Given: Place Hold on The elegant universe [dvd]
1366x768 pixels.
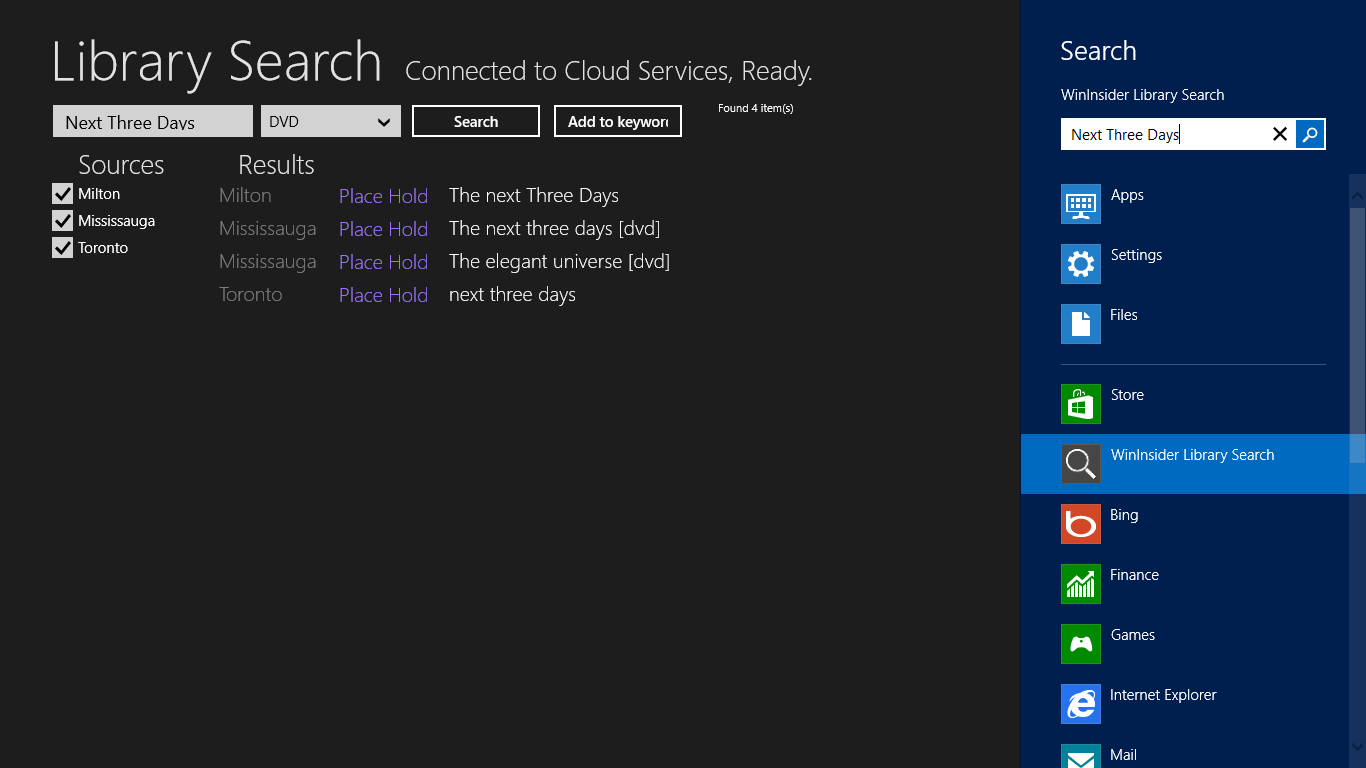Looking at the screenshot, I should coord(383,262).
